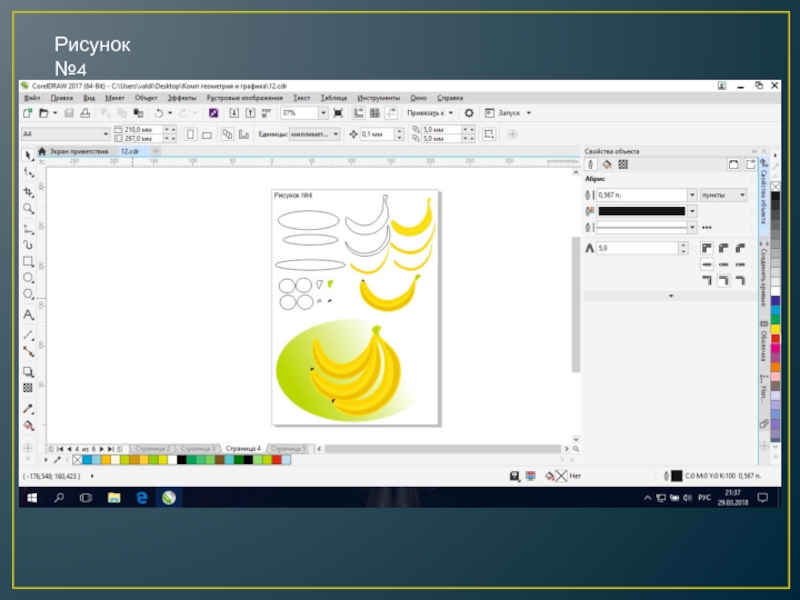This screenshot has width=800, height=600.
Task: Select the beveled corner style
Action: click(x=740, y=247)
